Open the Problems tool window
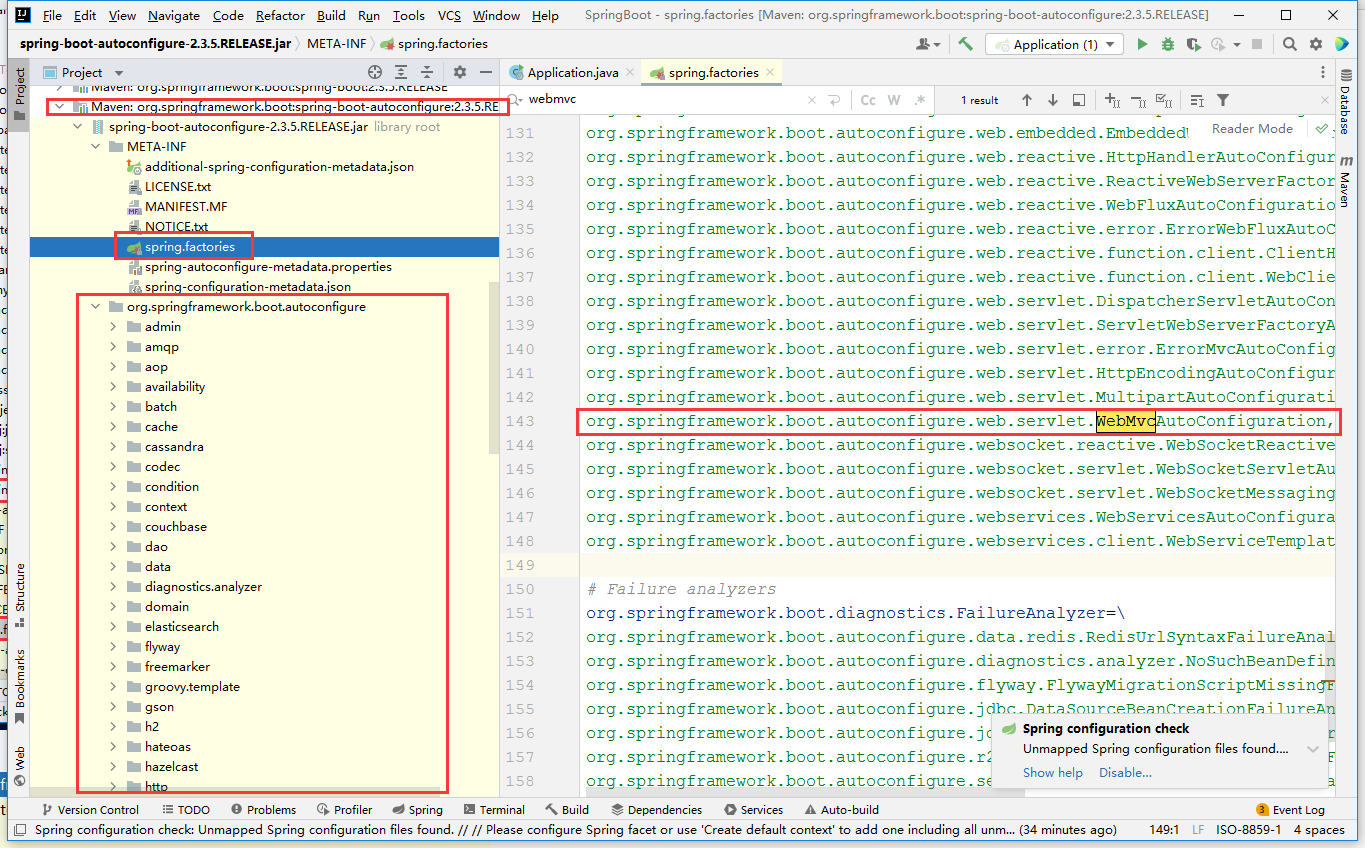Screen dimensions: 1365x848 (x=263, y=810)
